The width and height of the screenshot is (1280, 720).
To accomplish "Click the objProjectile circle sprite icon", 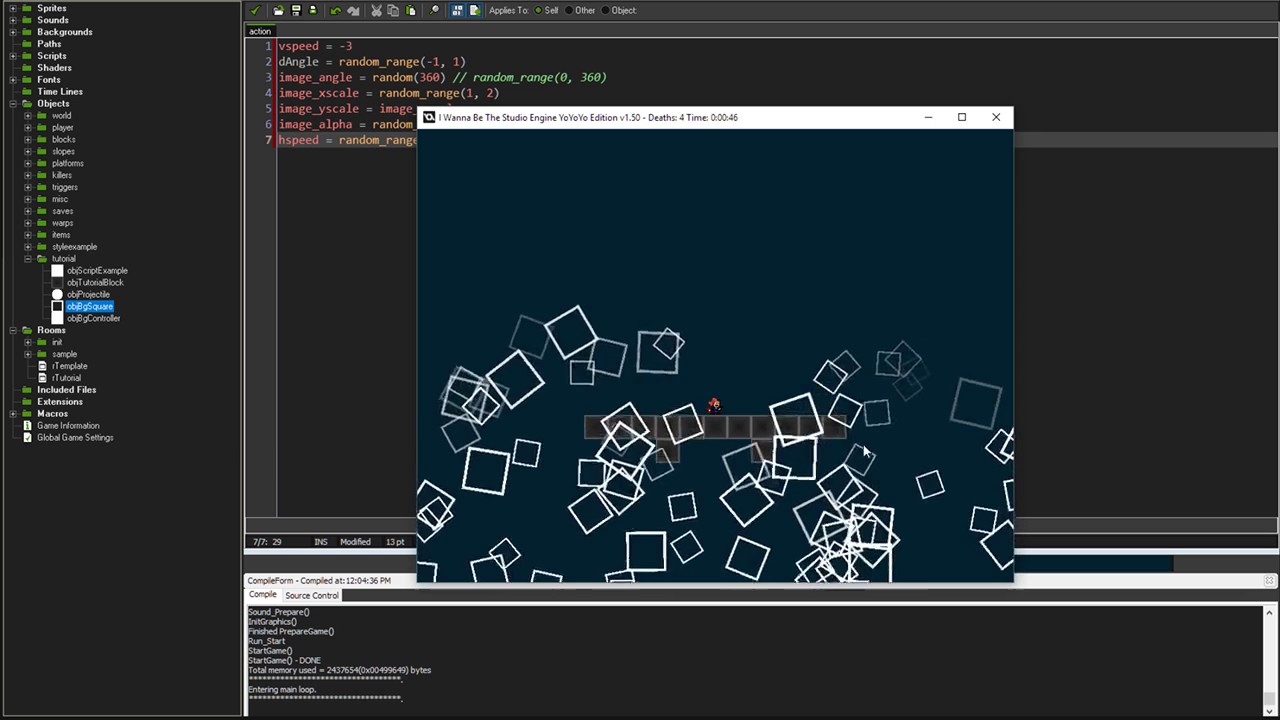I will coord(57,295).
